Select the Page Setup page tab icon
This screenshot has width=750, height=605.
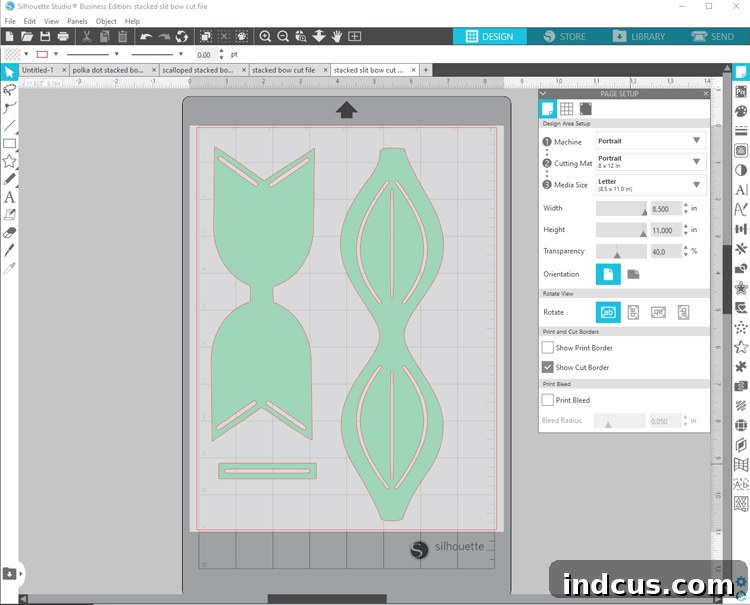[x=548, y=109]
